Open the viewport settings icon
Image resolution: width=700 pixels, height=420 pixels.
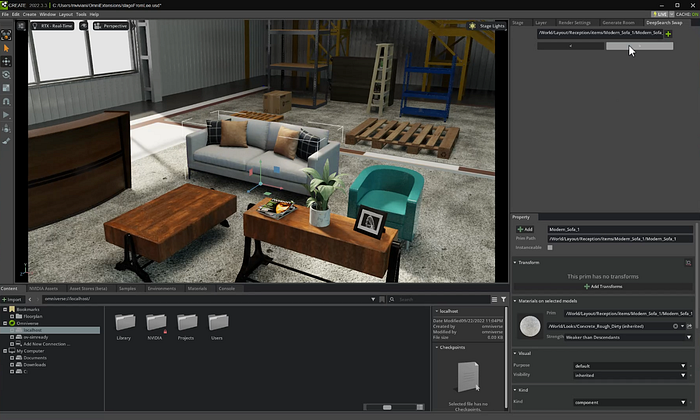click(21, 26)
